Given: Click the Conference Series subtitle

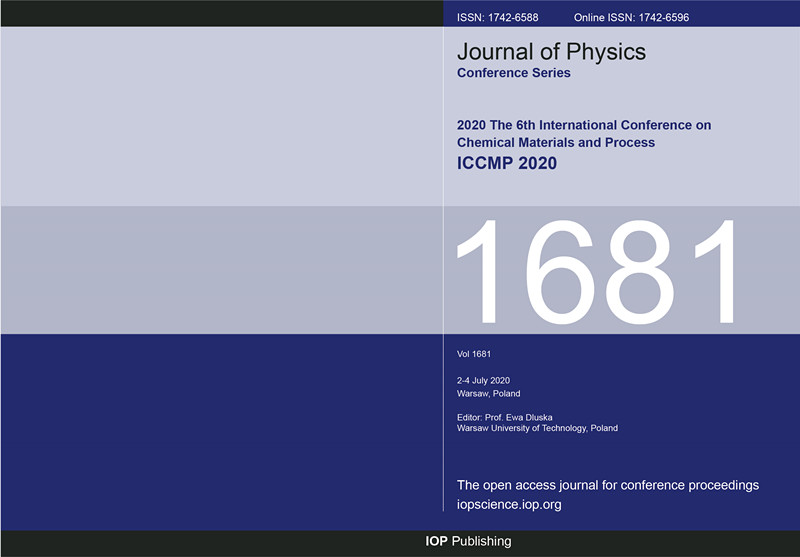Looking at the screenshot, I should (513, 73).
